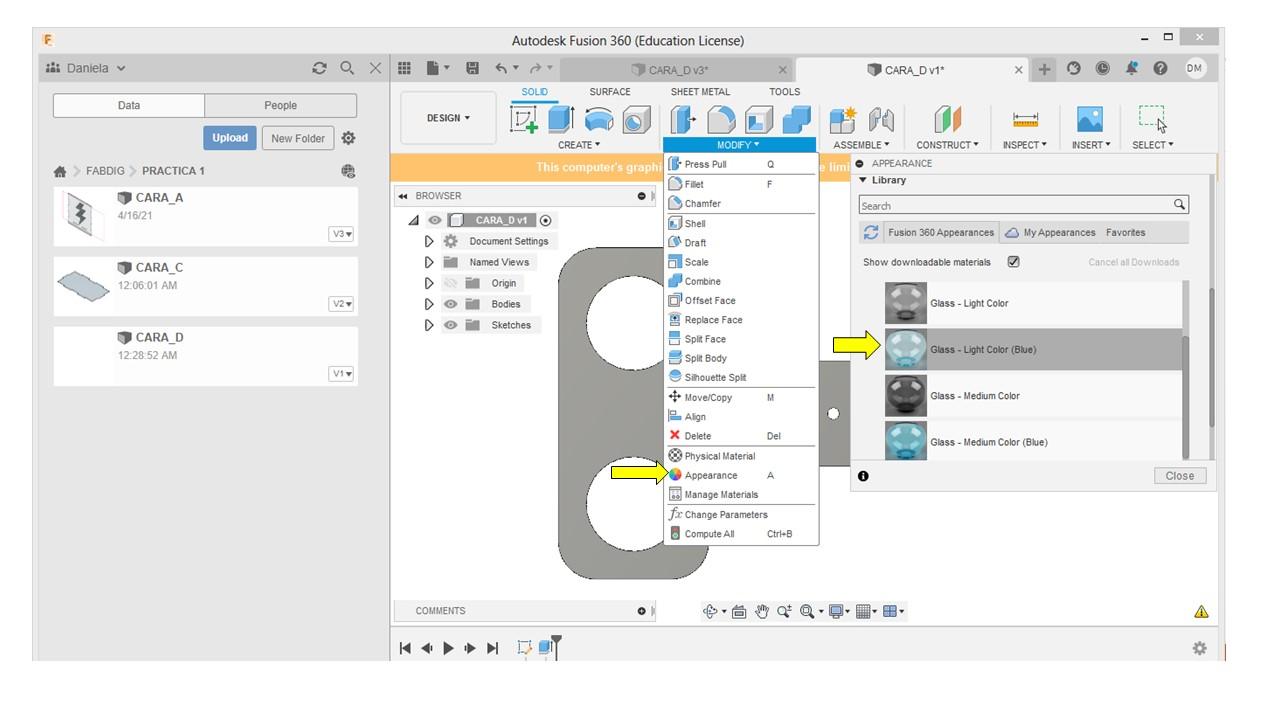
Task: Switch to the SHEET METAL tab
Action: 700,92
